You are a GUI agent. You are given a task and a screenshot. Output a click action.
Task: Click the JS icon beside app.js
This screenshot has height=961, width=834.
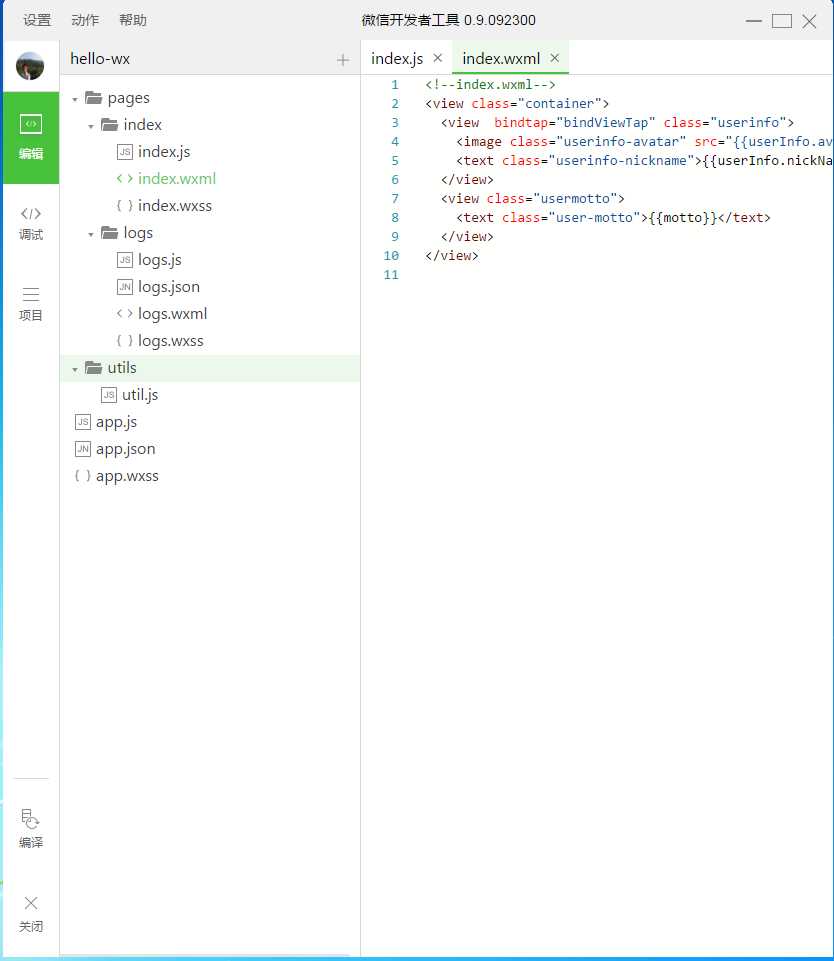pos(83,422)
